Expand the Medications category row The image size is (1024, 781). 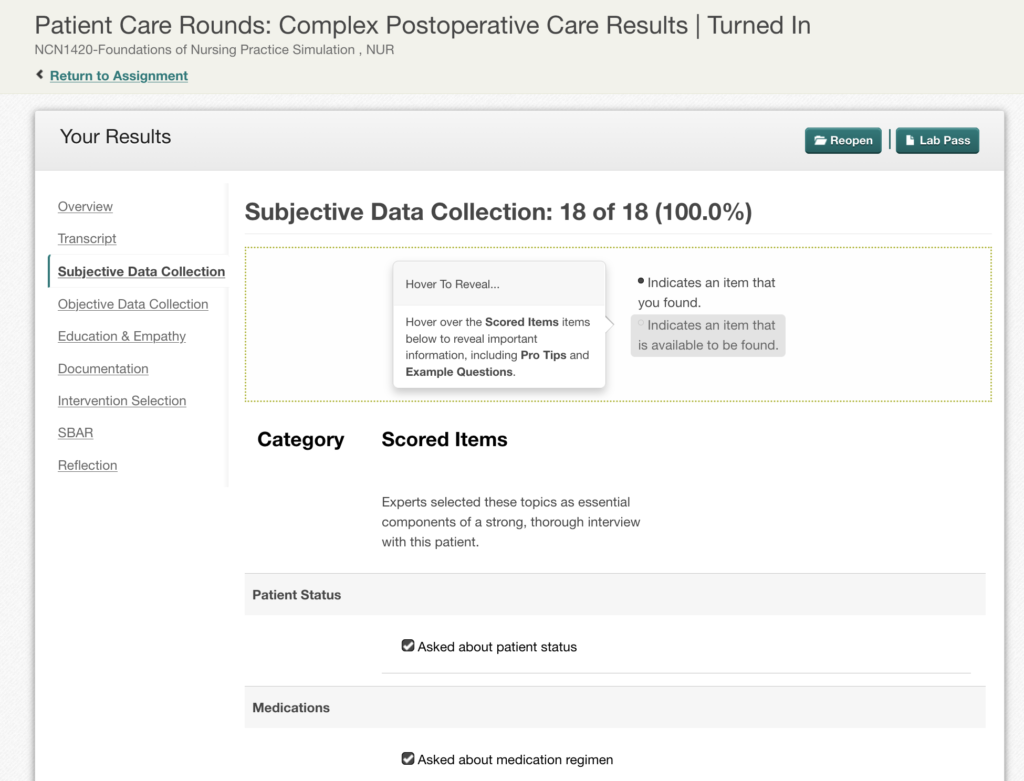(x=615, y=707)
